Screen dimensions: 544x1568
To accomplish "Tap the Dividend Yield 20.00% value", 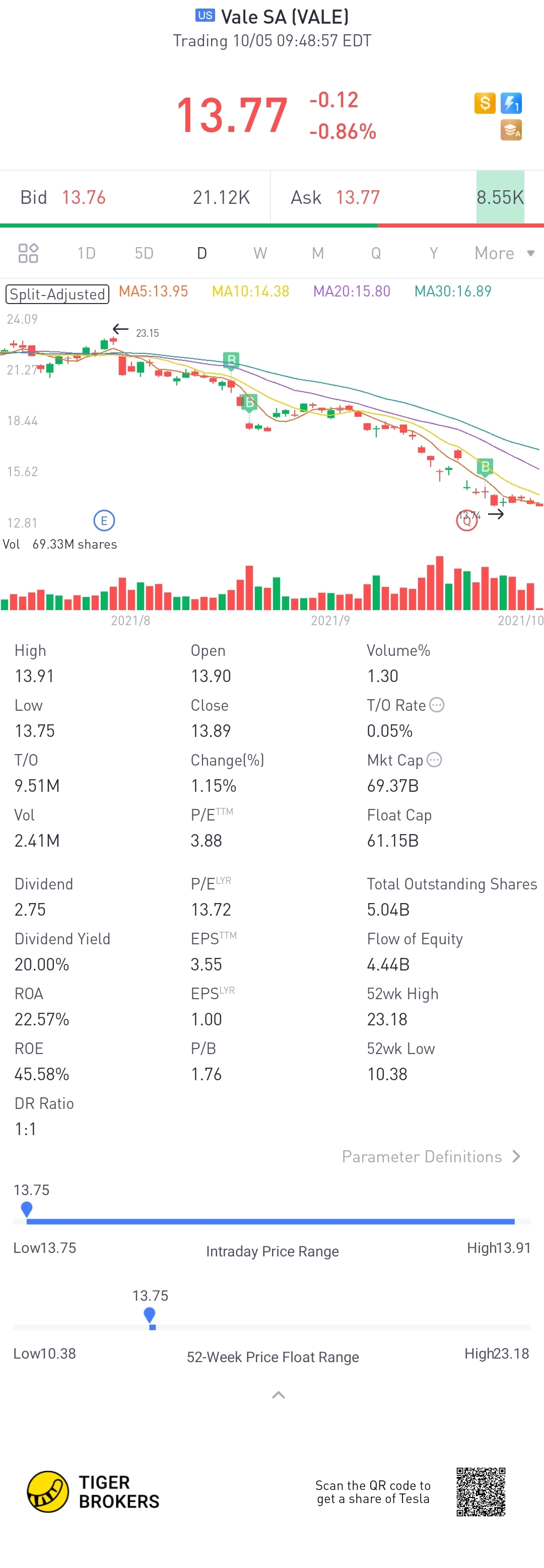I will [42, 964].
